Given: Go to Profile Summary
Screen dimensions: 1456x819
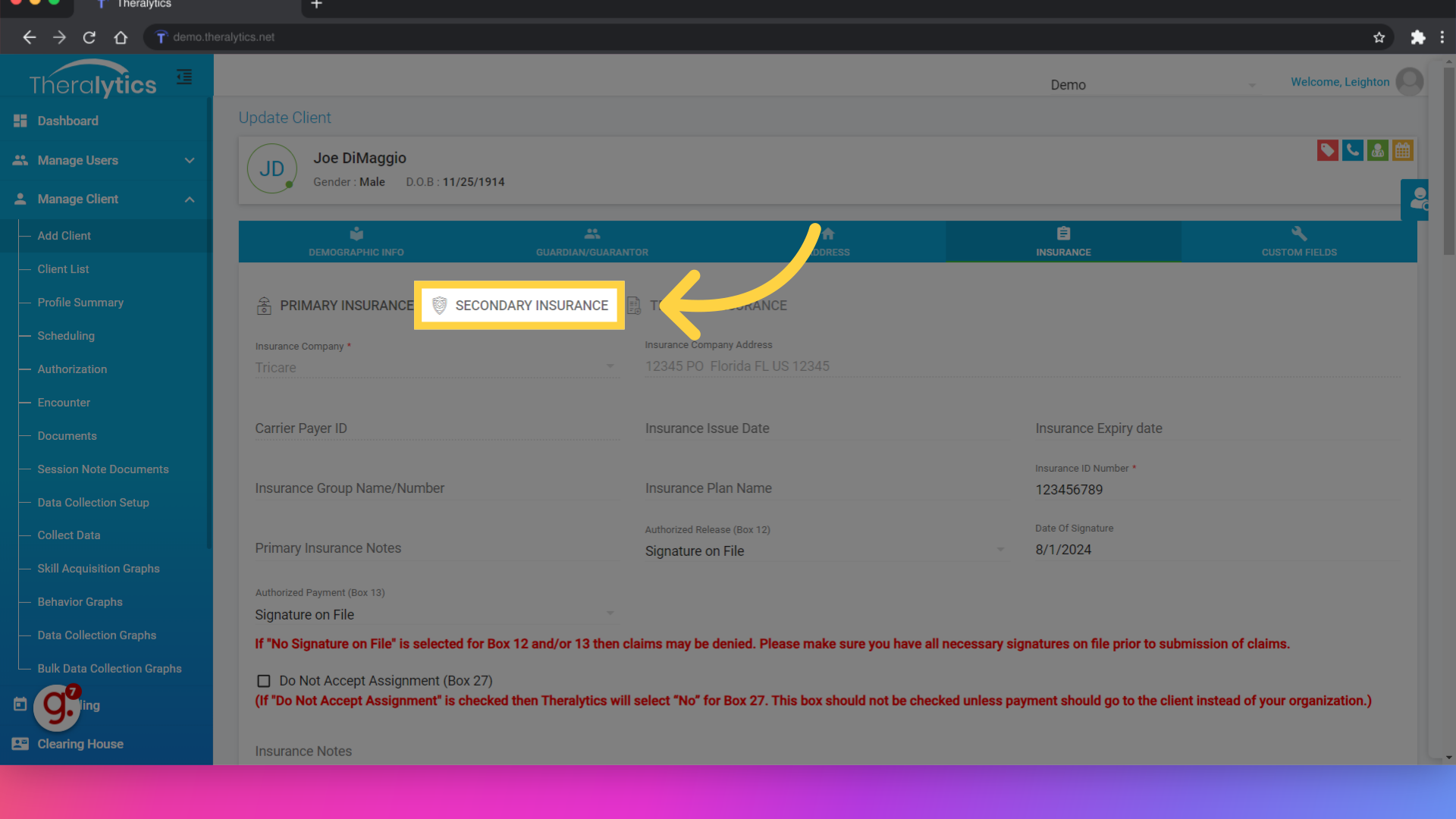Looking at the screenshot, I should click(x=80, y=303).
